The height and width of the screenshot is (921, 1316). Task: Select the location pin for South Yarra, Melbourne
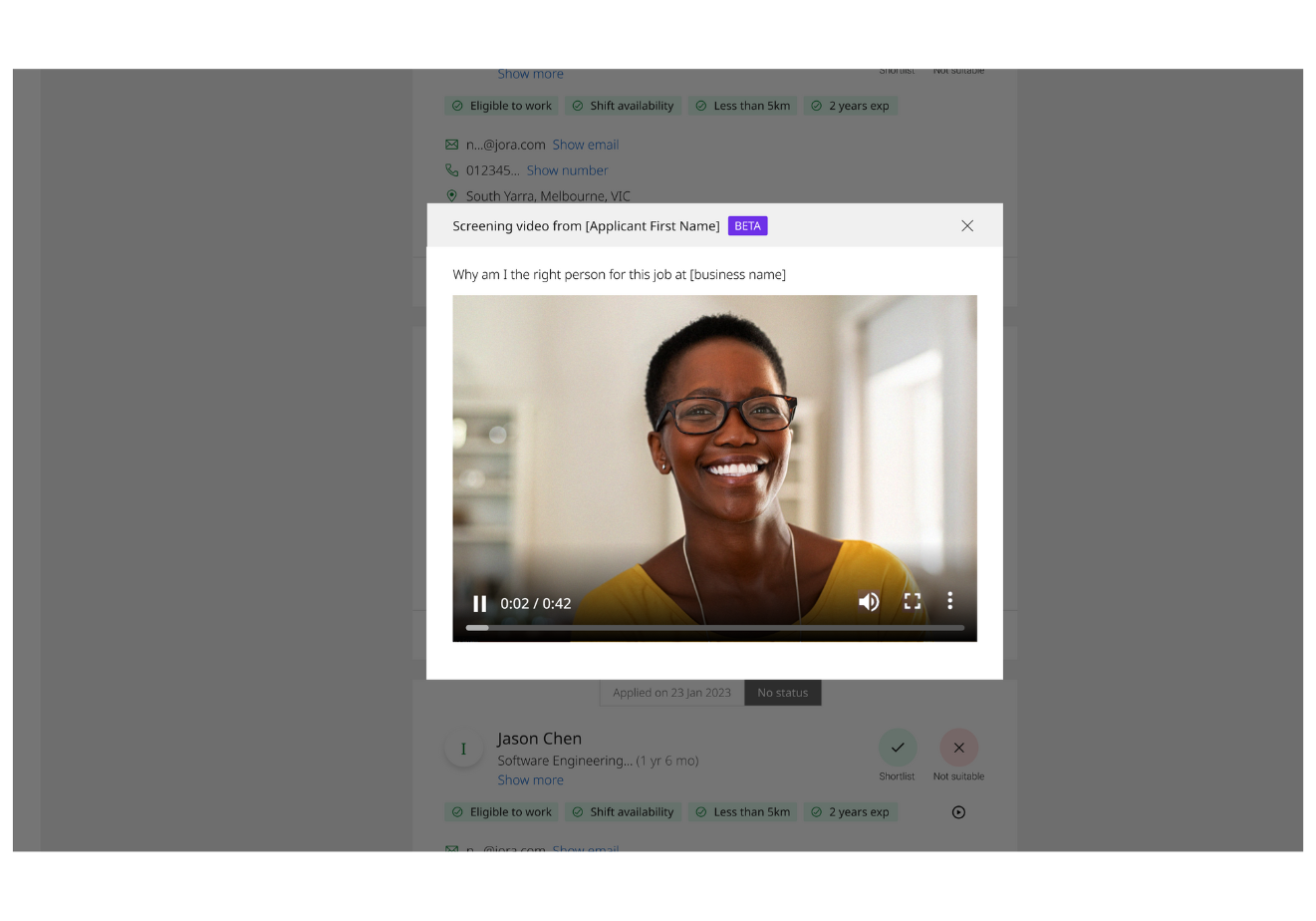click(451, 195)
